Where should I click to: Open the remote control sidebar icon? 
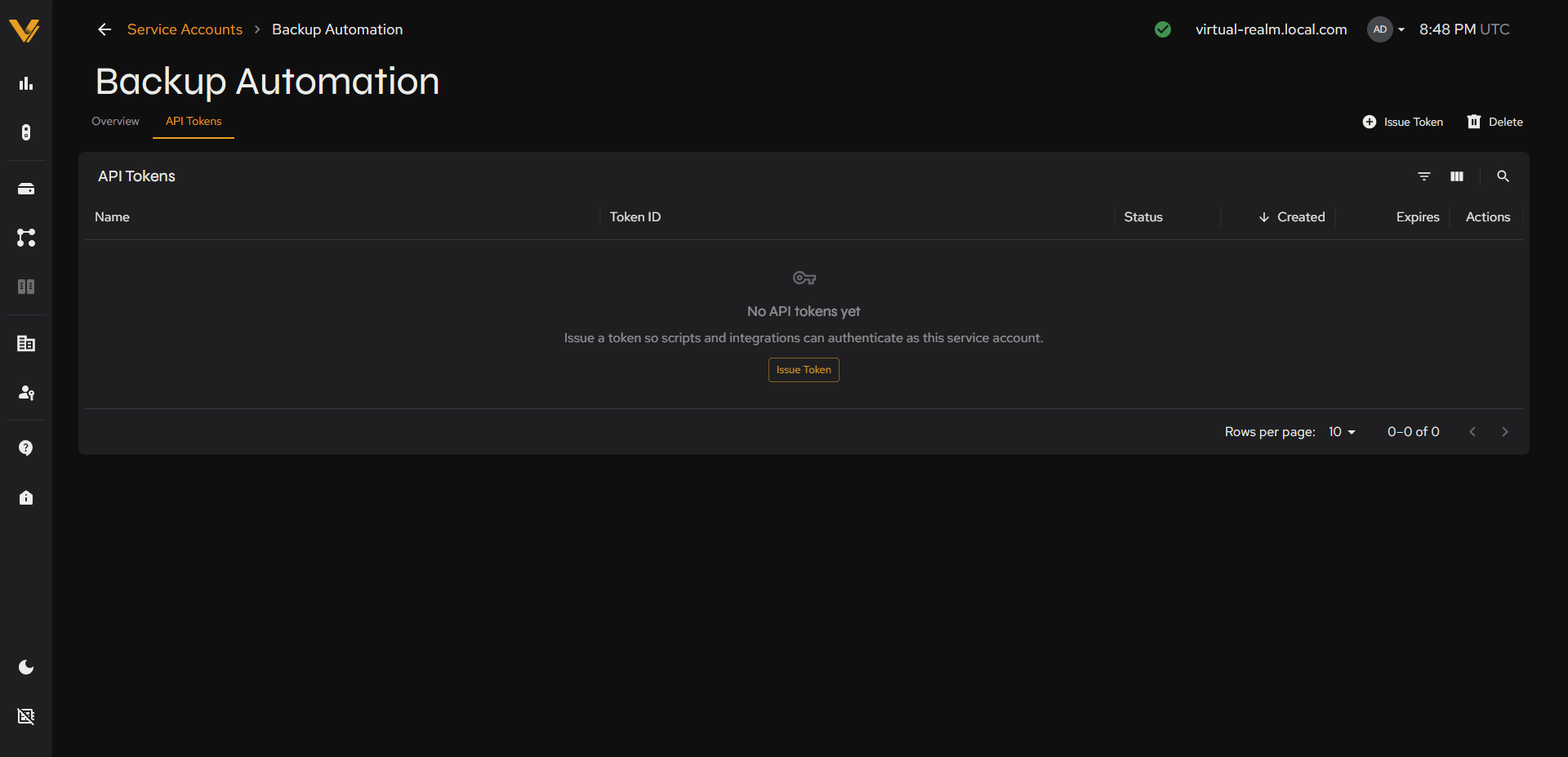26,132
